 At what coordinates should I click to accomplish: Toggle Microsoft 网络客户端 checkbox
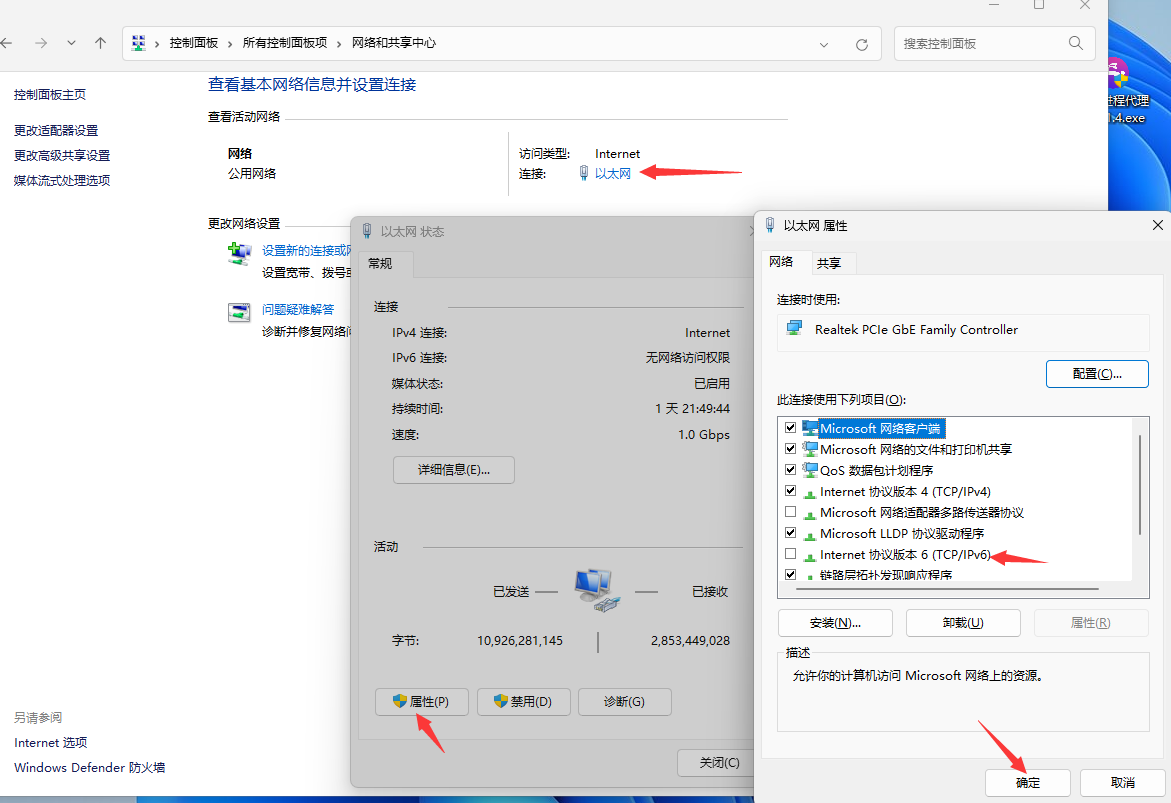click(x=790, y=428)
